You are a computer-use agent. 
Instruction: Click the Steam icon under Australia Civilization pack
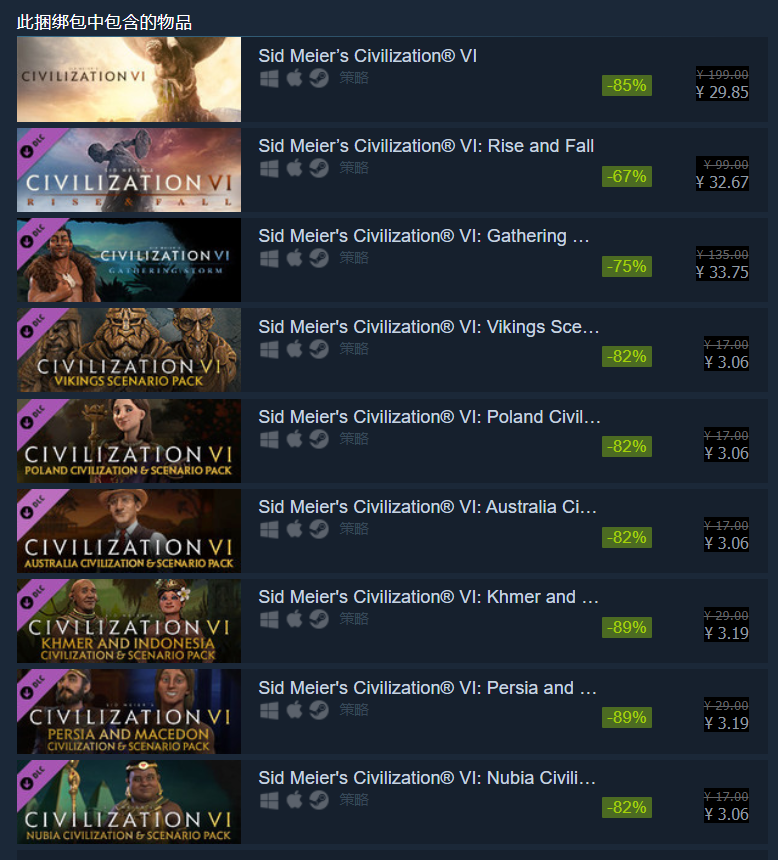pos(319,529)
